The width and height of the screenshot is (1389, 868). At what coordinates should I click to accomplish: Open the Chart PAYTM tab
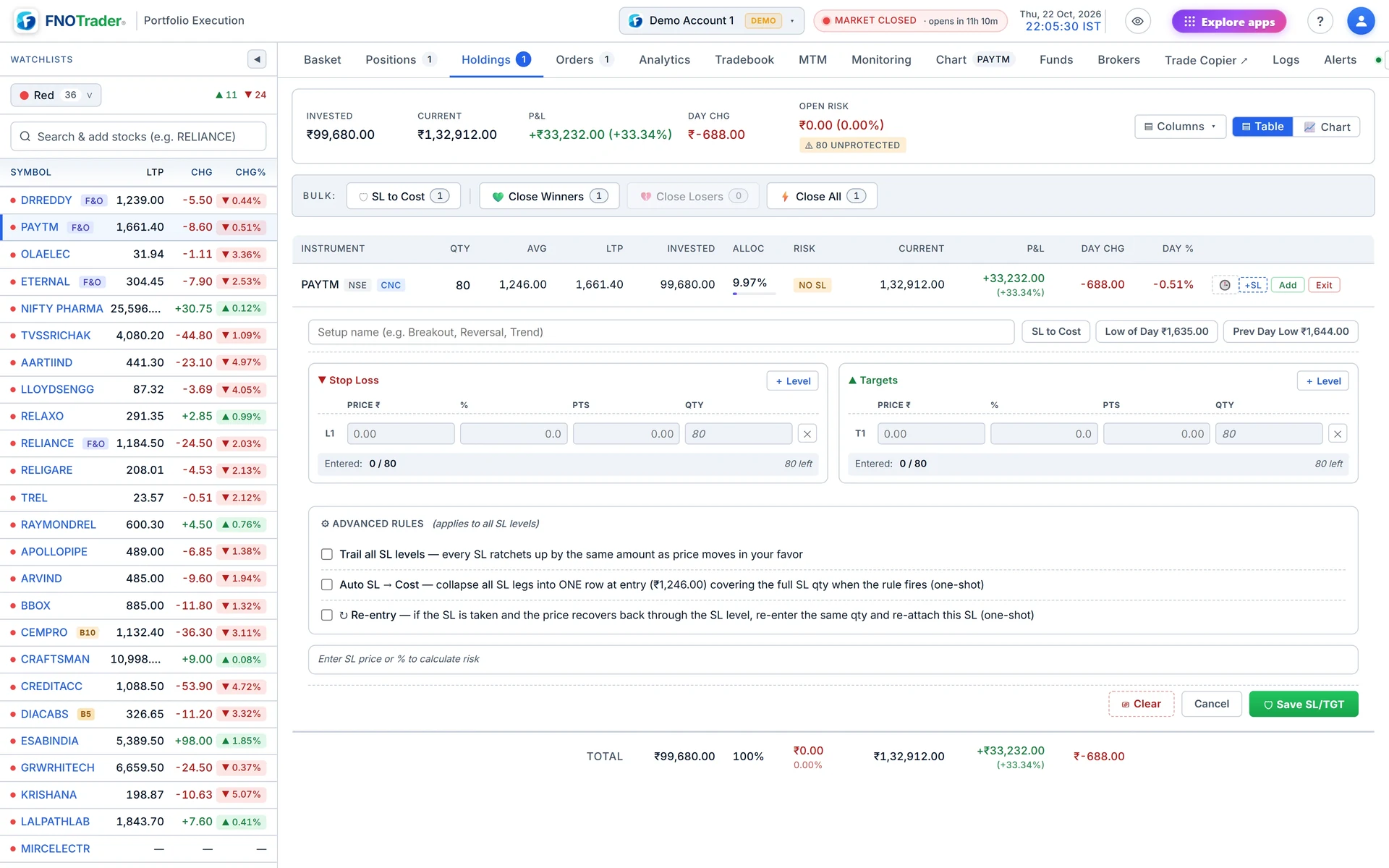pyautogui.click(x=974, y=60)
